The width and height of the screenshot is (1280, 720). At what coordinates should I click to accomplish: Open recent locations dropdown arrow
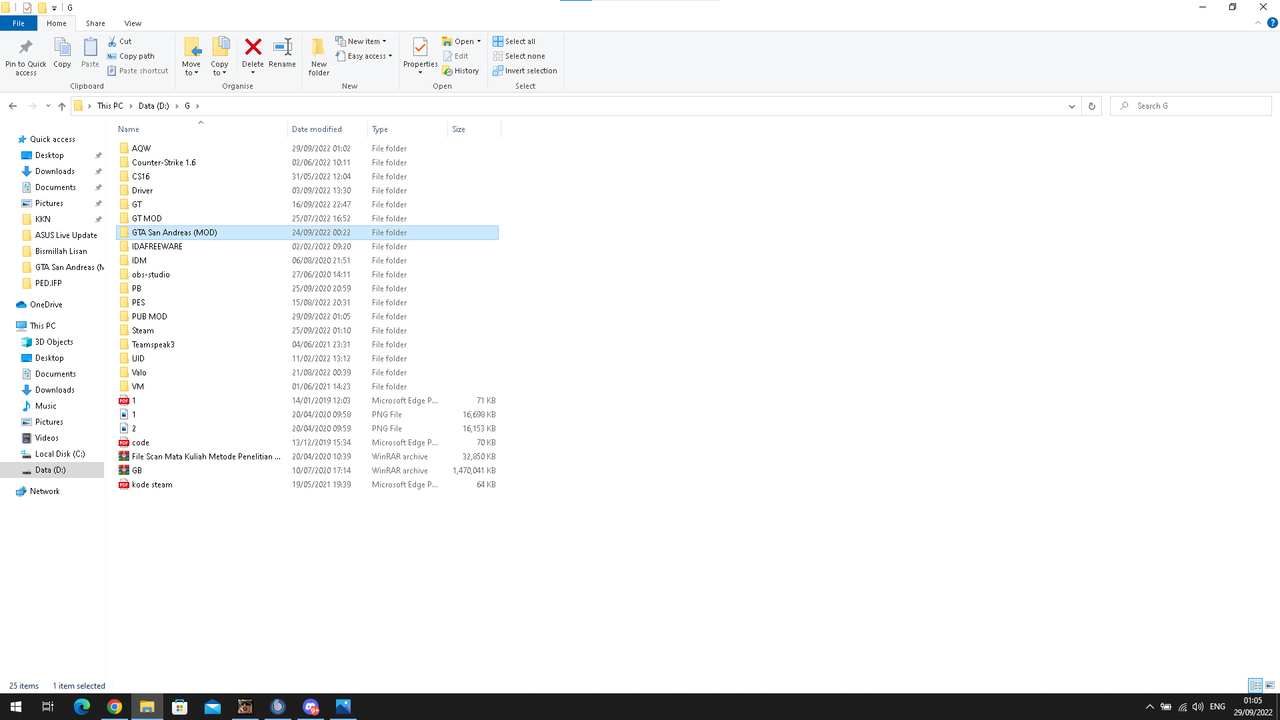coord(48,106)
